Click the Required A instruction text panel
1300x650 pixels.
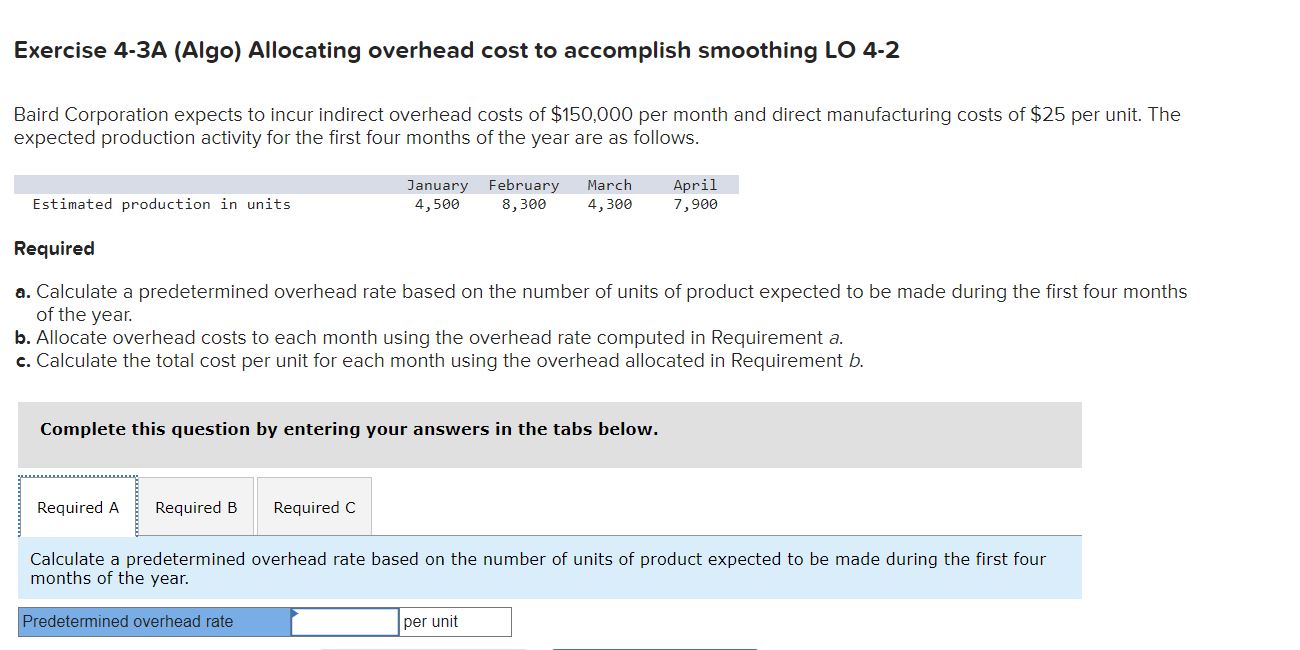point(538,567)
